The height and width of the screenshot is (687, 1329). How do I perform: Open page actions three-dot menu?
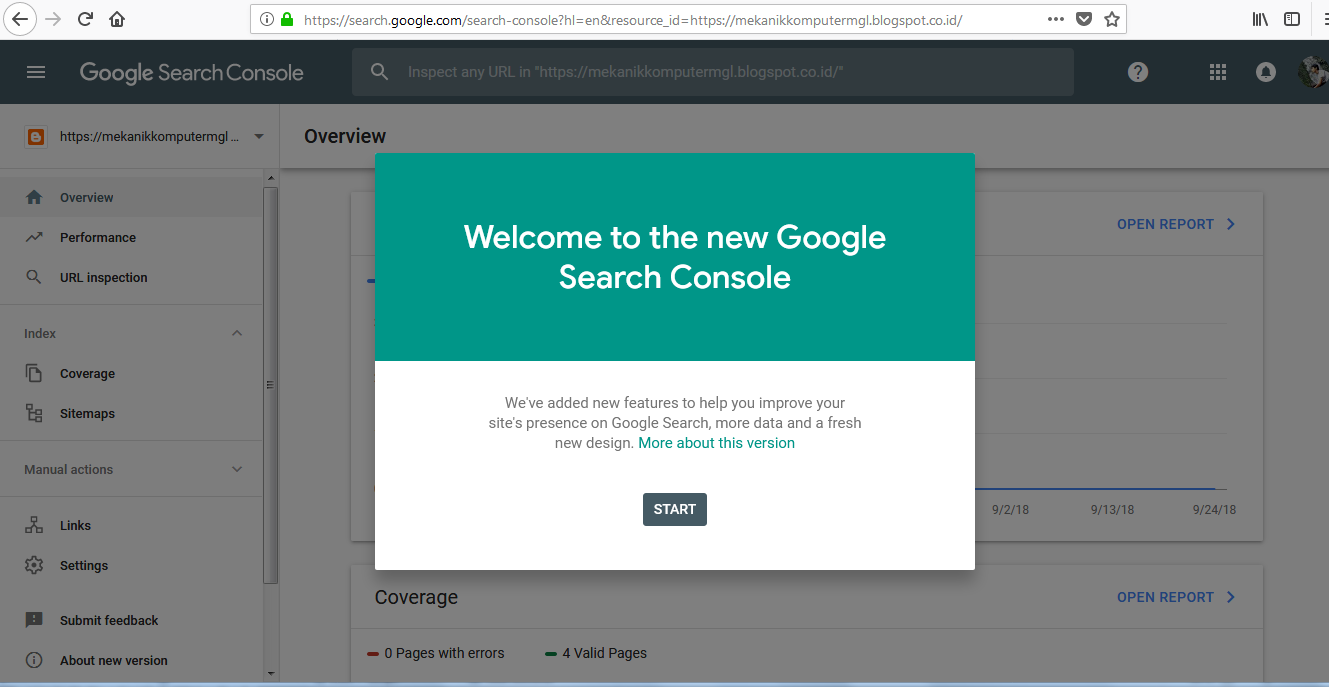tap(1056, 19)
